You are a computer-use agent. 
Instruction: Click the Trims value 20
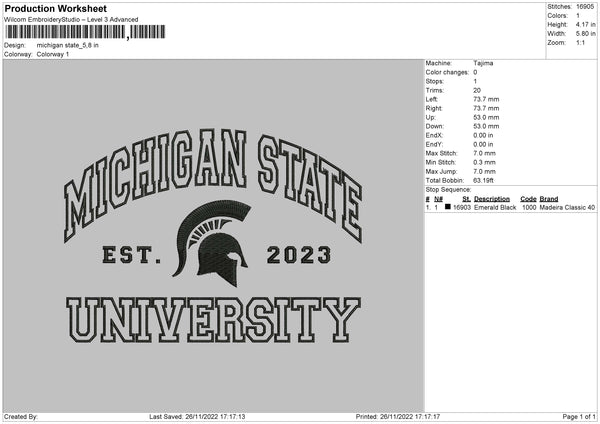[477, 91]
